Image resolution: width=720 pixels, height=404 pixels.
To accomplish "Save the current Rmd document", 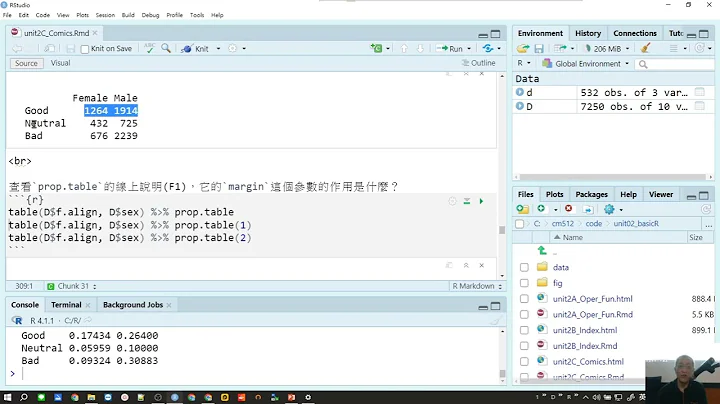I will (70, 48).
